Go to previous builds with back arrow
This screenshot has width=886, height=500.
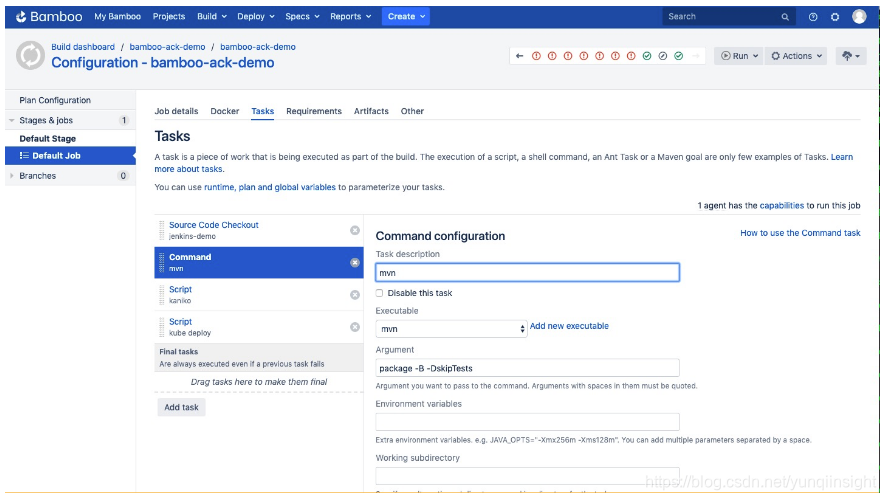pos(520,56)
